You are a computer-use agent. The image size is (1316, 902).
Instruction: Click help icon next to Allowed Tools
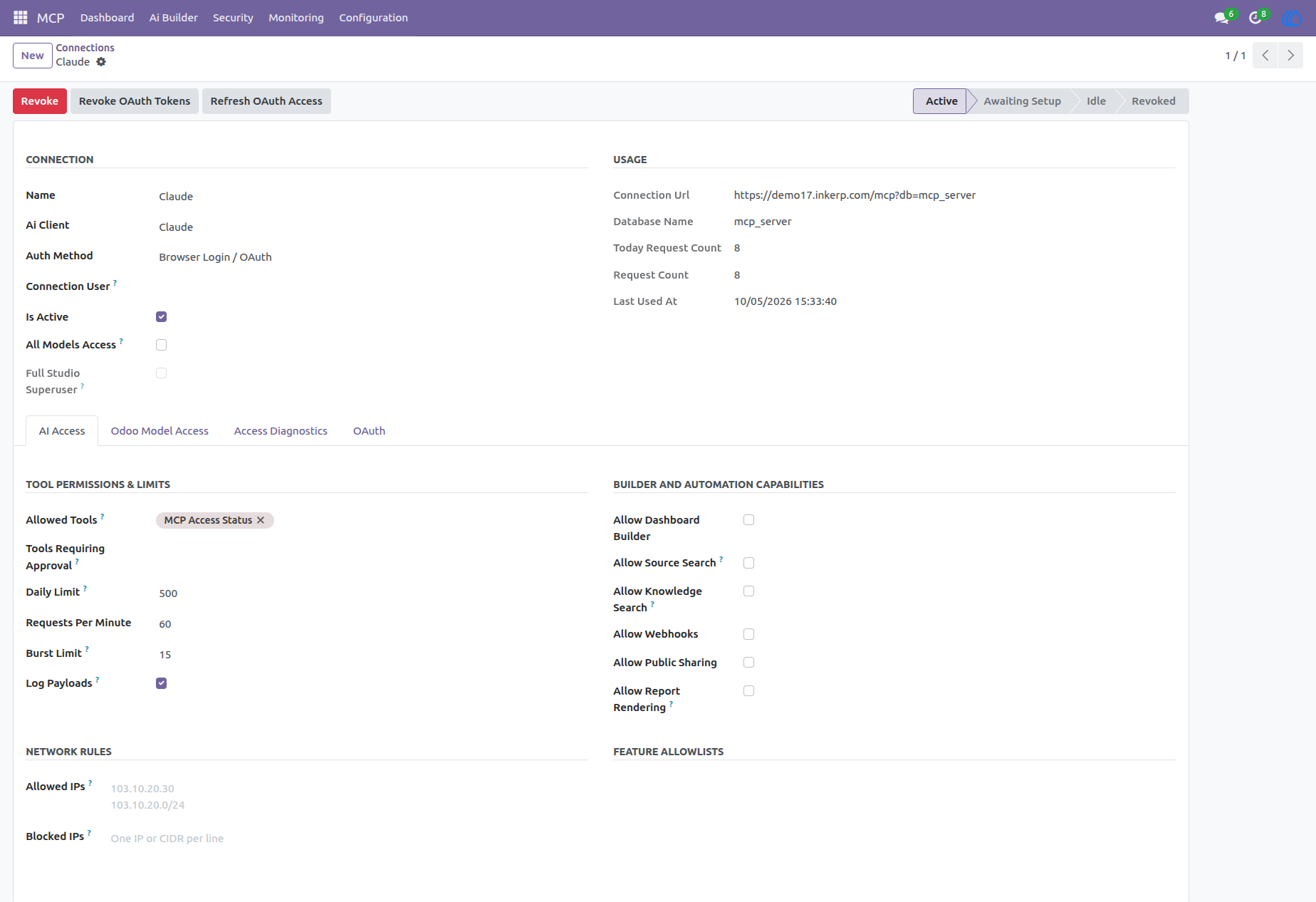(103, 516)
